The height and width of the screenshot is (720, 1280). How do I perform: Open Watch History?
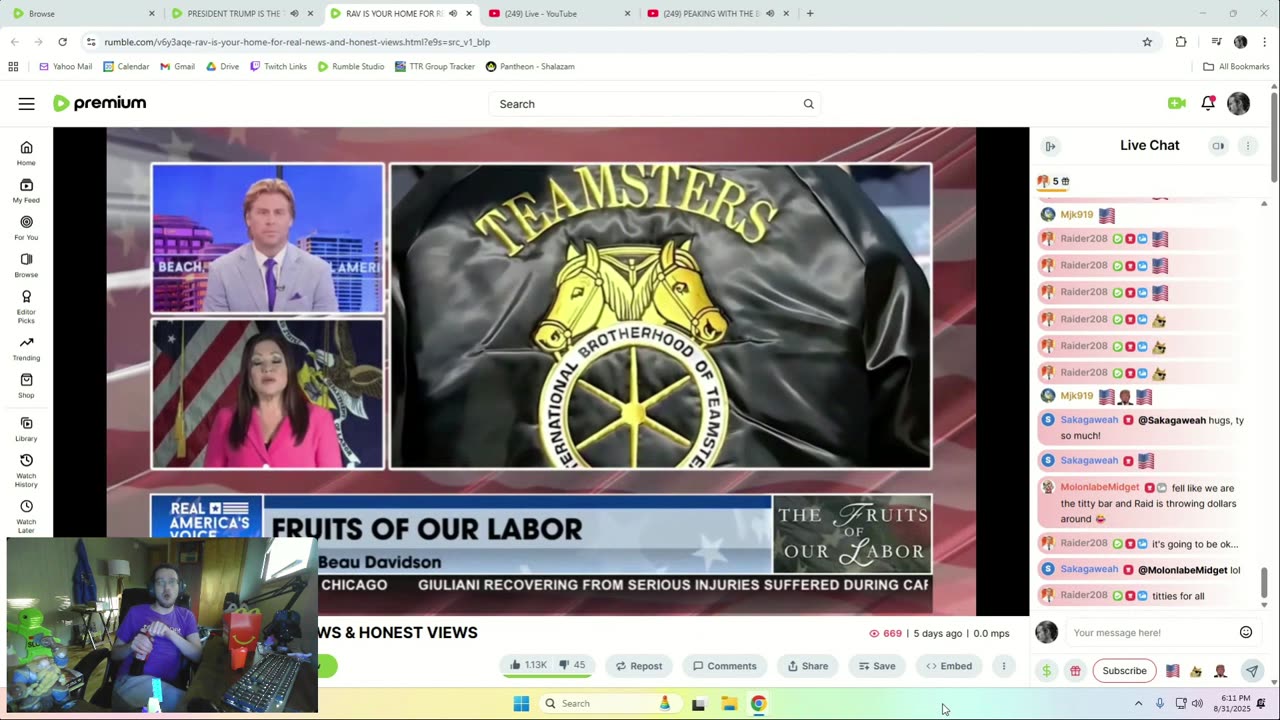click(x=26, y=470)
